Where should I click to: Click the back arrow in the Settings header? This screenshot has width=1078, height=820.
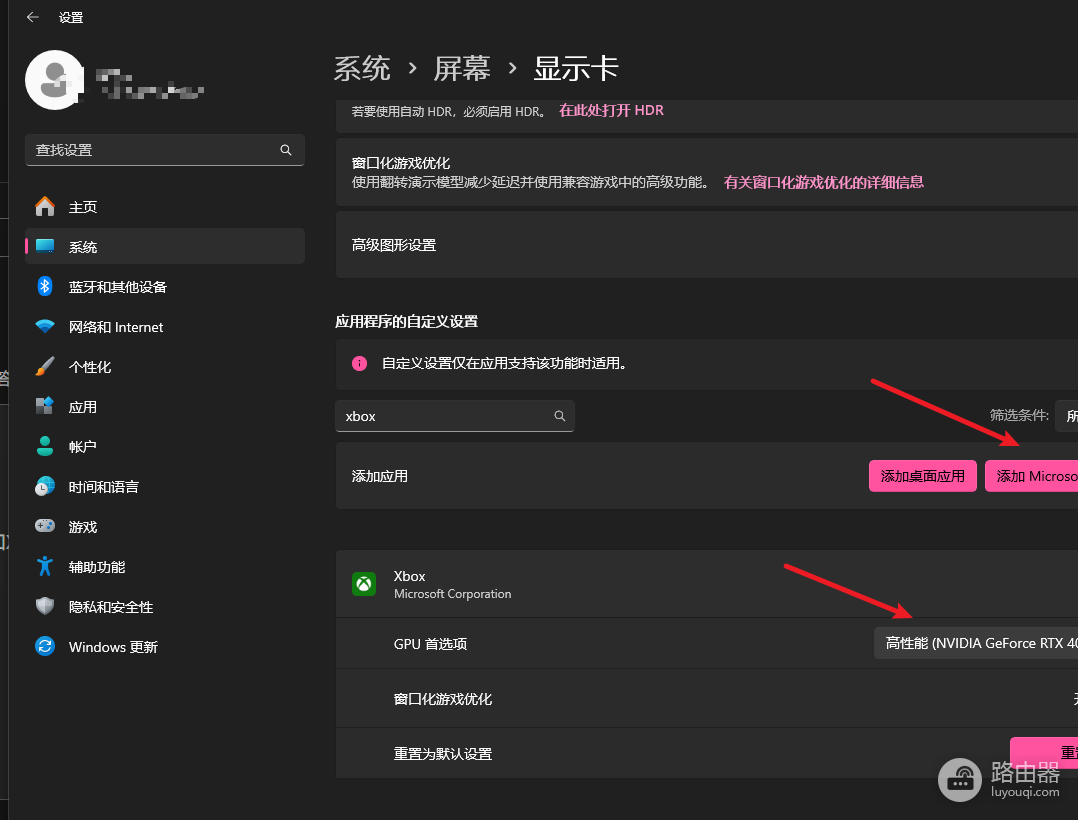(x=32, y=17)
